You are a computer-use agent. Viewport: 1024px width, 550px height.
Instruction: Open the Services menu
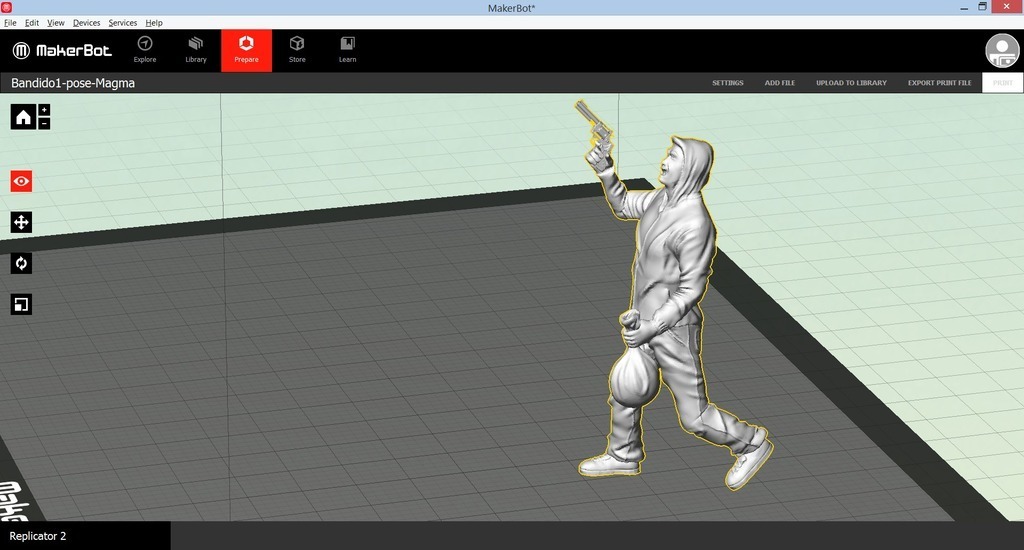point(123,22)
